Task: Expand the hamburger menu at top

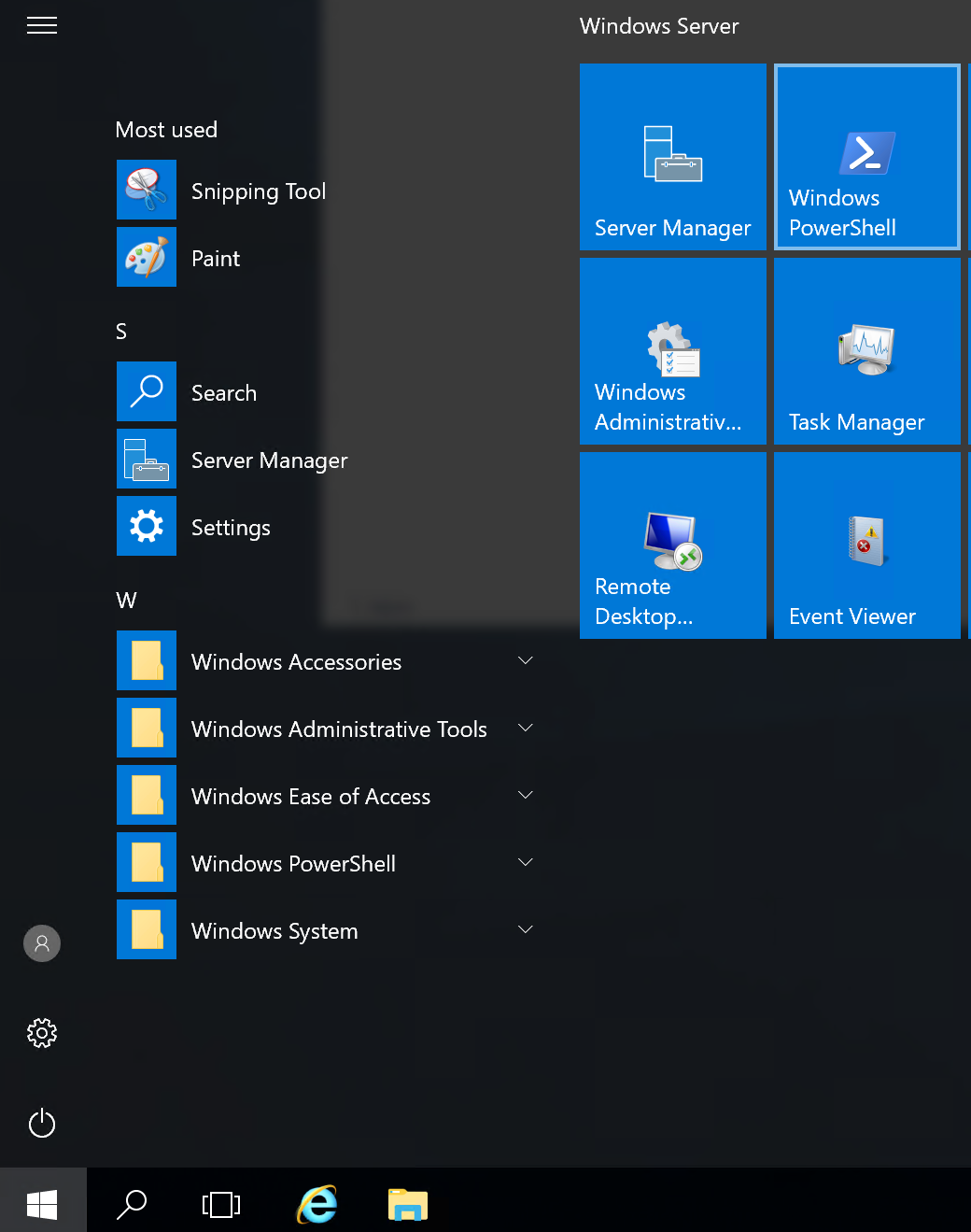Action: [x=42, y=25]
